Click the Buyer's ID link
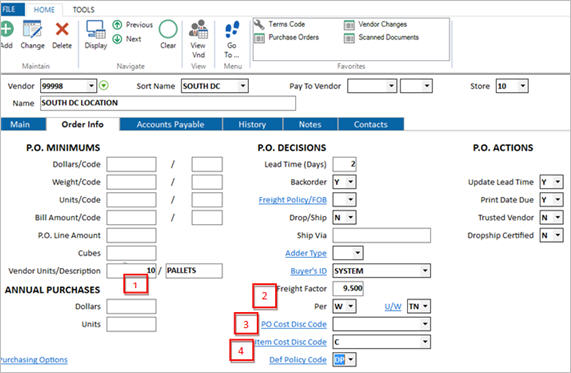Image resolution: width=571 pixels, height=373 pixels. coord(308,271)
